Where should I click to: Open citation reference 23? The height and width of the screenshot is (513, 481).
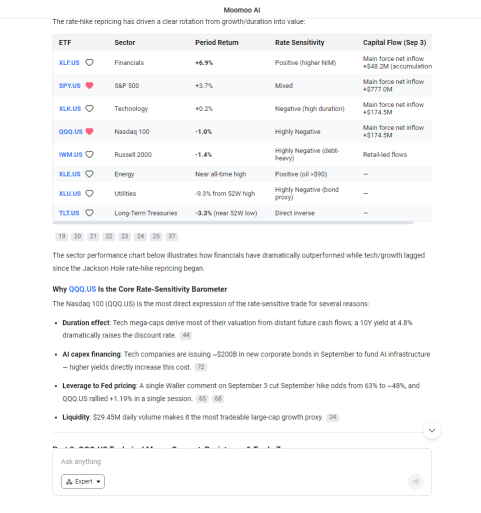[x=124, y=236]
